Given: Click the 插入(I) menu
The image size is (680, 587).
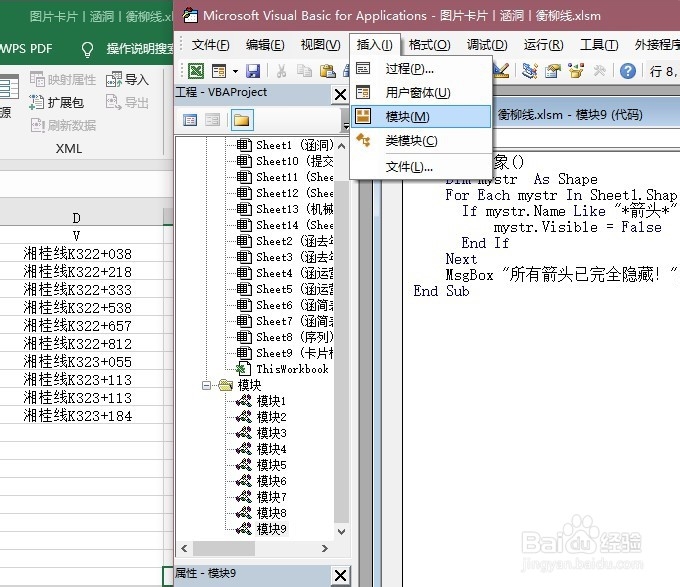Looking at the screenshot, I should click(374, 45).
